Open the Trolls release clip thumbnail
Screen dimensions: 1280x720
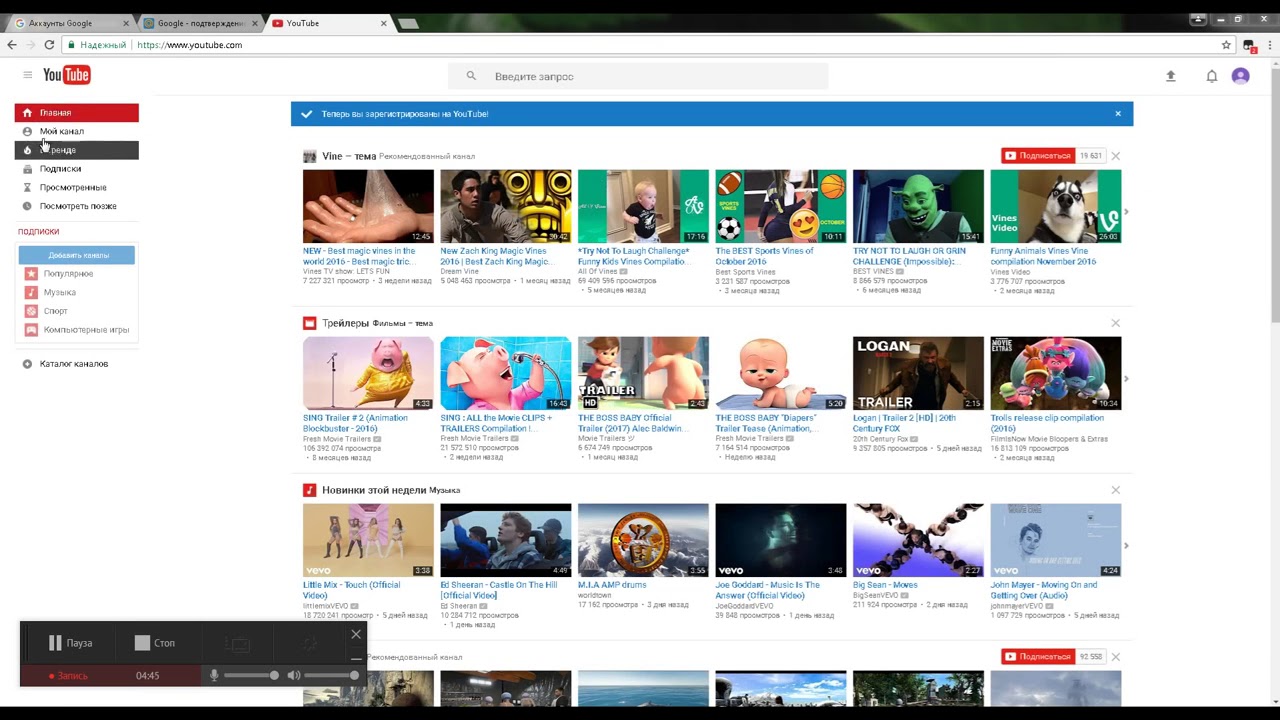(1056, 373)
